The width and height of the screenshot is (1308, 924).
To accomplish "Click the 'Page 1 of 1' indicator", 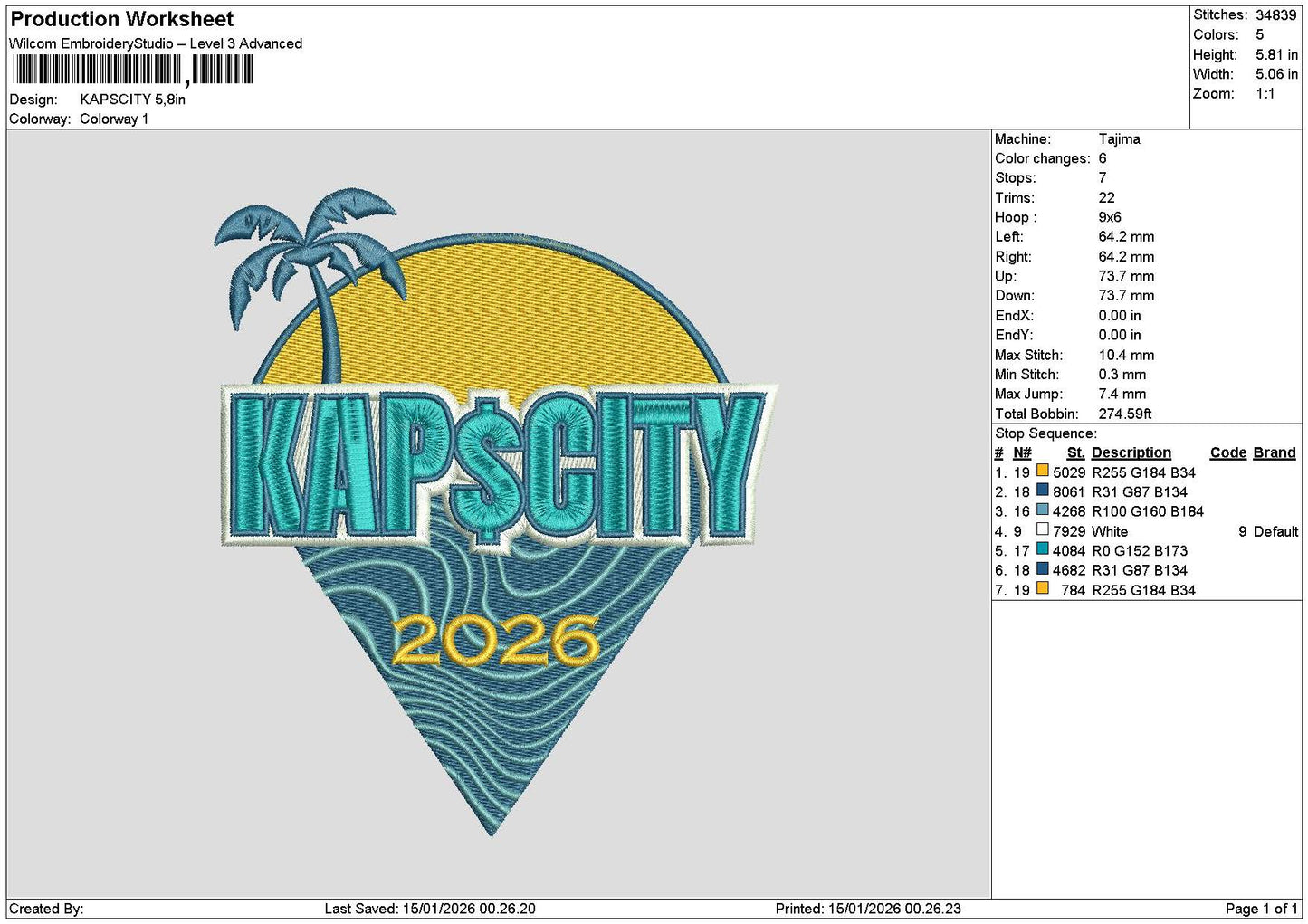I will click(x=1261, y=909).
